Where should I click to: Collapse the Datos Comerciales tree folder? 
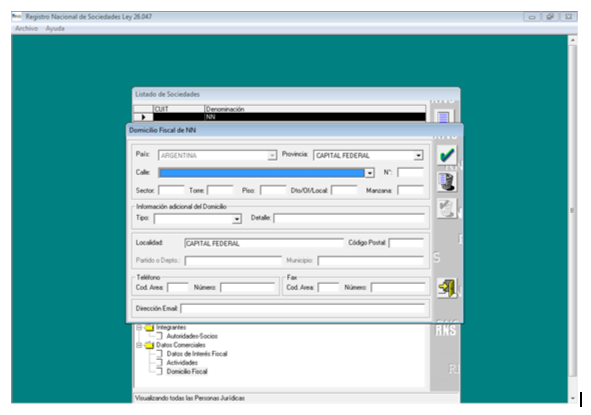[139, 345]
